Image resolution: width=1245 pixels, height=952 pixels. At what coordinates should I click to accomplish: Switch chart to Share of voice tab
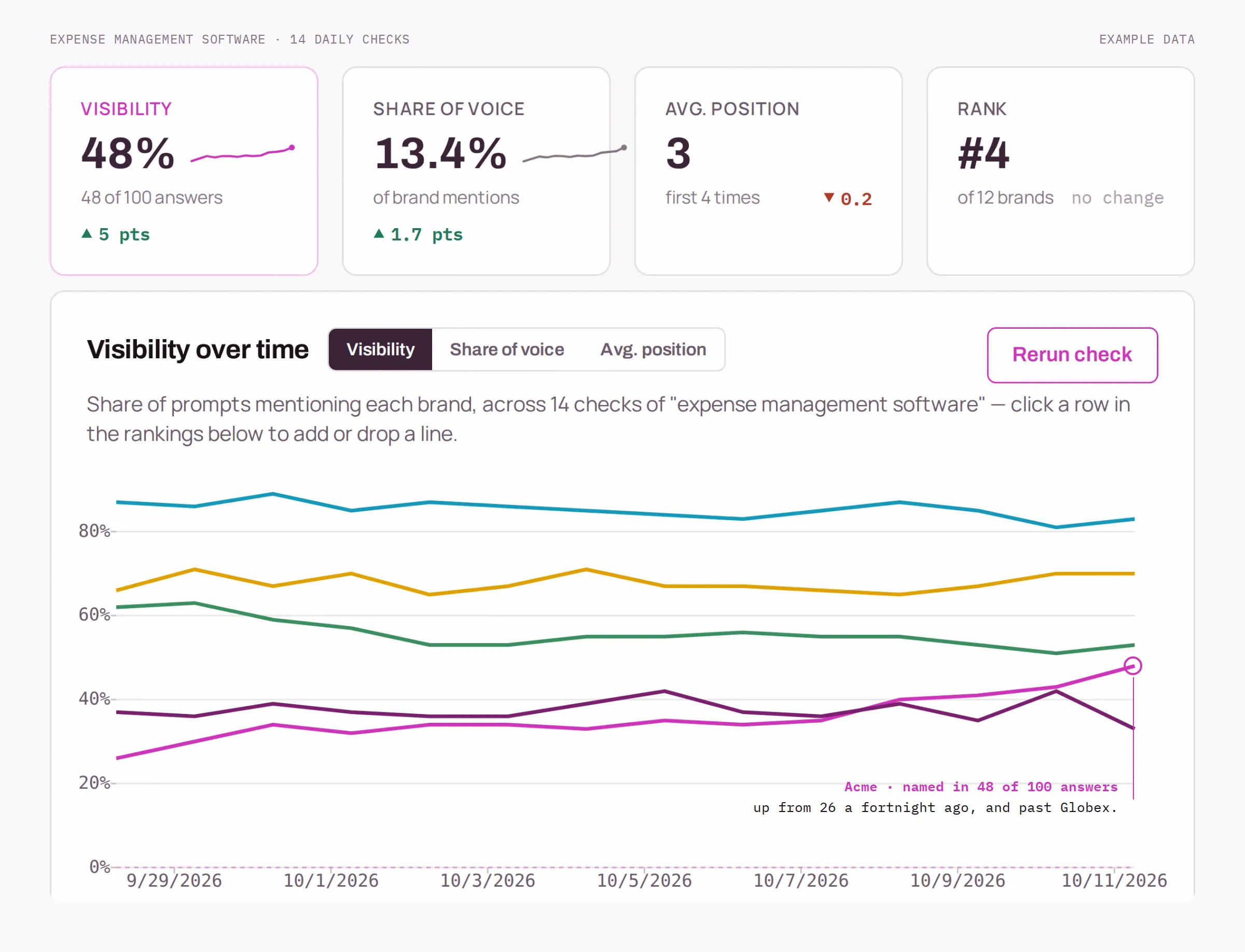[507, 349]
